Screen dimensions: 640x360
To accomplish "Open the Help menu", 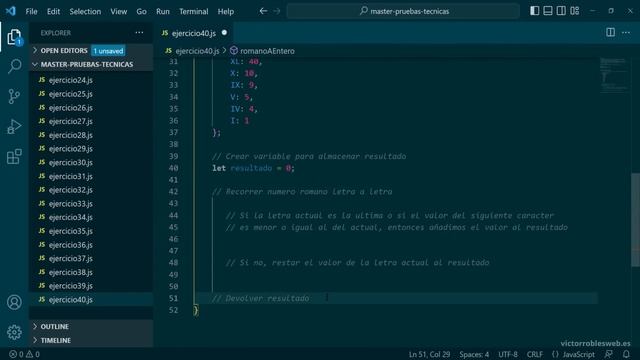I will tap(226, 11).
